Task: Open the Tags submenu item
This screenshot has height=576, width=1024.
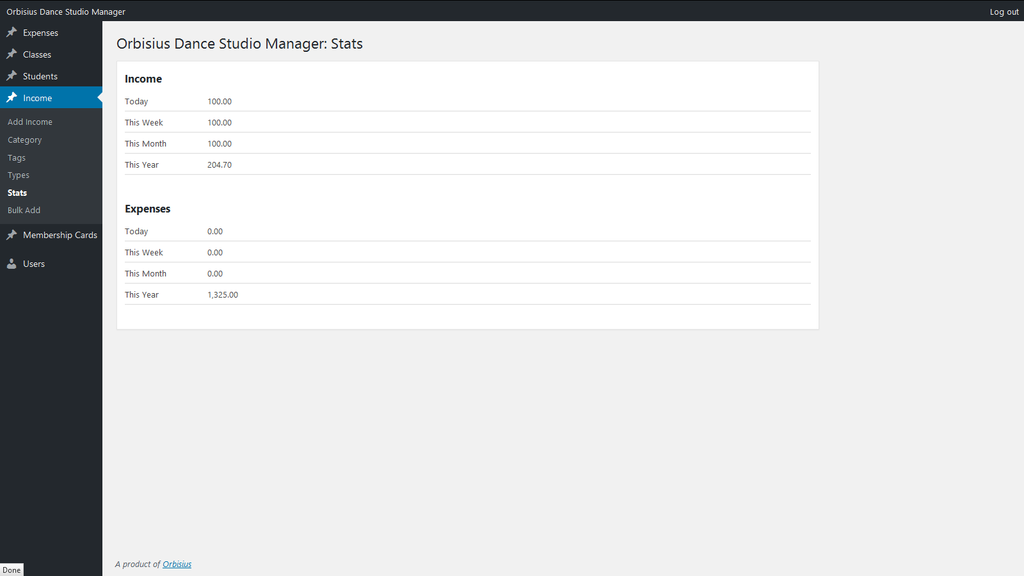Action: [16, 157]
